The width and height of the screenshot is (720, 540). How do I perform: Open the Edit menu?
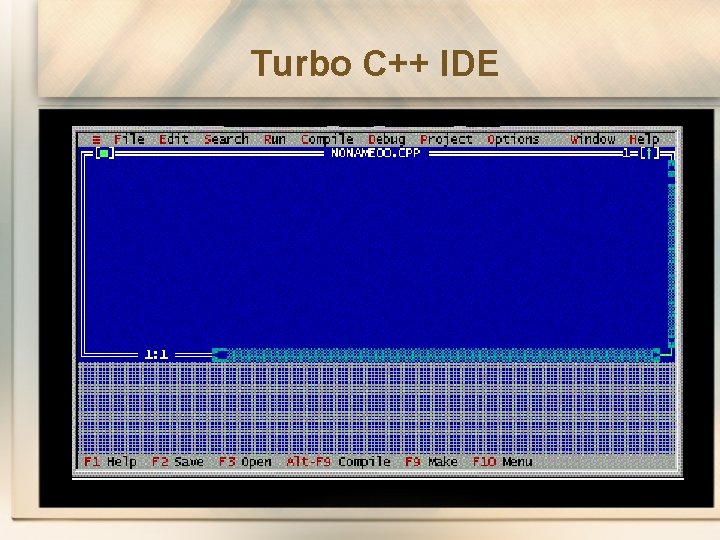pyautogui.click(x=174, y=139)
